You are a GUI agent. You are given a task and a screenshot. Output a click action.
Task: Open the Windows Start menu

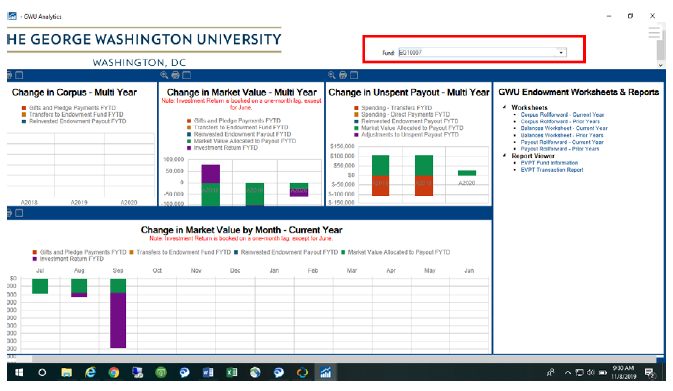(x=19, y=372)
